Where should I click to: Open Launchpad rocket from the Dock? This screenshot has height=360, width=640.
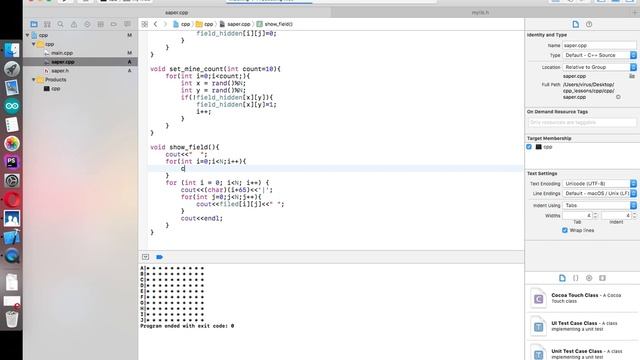[12, 69]
